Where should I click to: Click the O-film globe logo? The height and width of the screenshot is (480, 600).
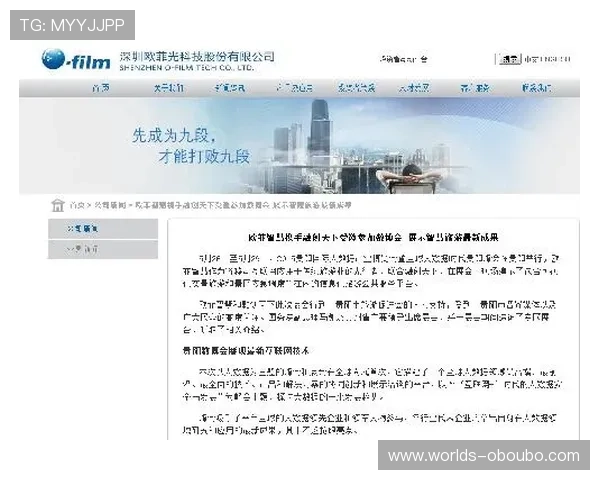(x=76, y=60)
